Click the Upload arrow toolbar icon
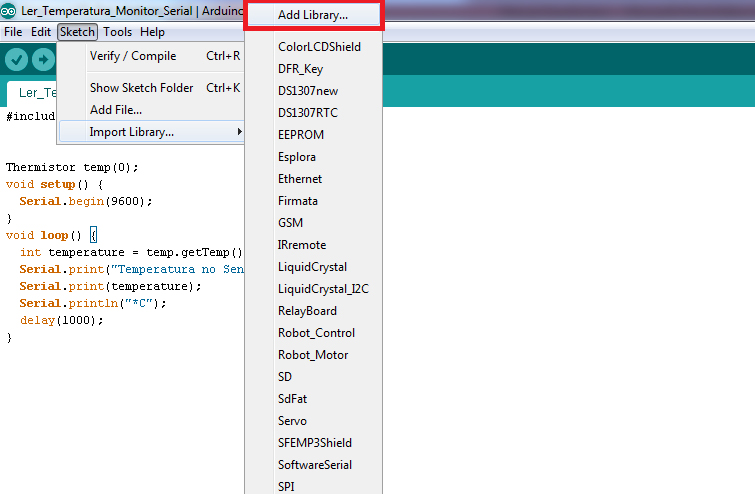This screenshot has width=755, height=494. 43,60
